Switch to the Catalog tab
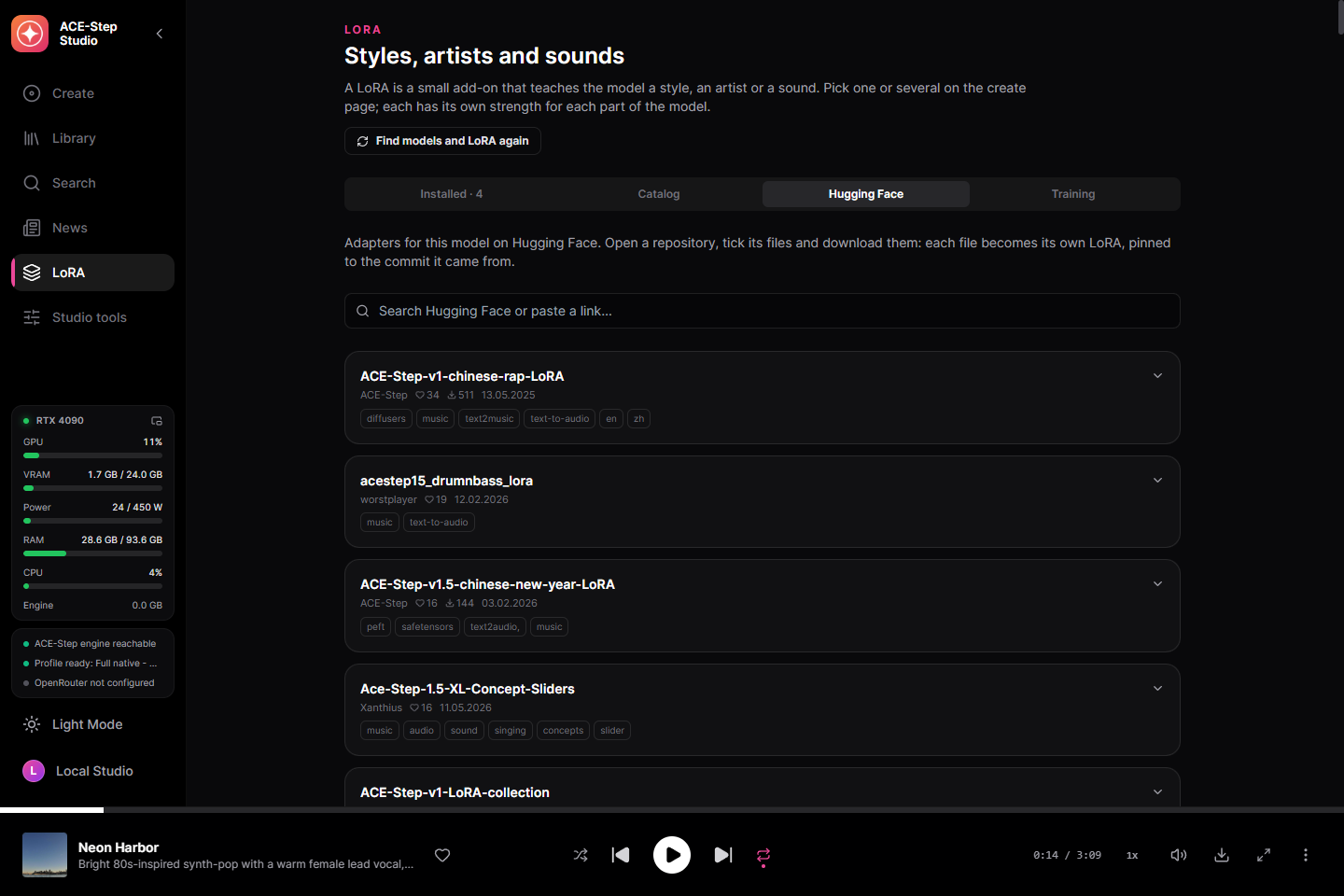 tap(659, 194)
